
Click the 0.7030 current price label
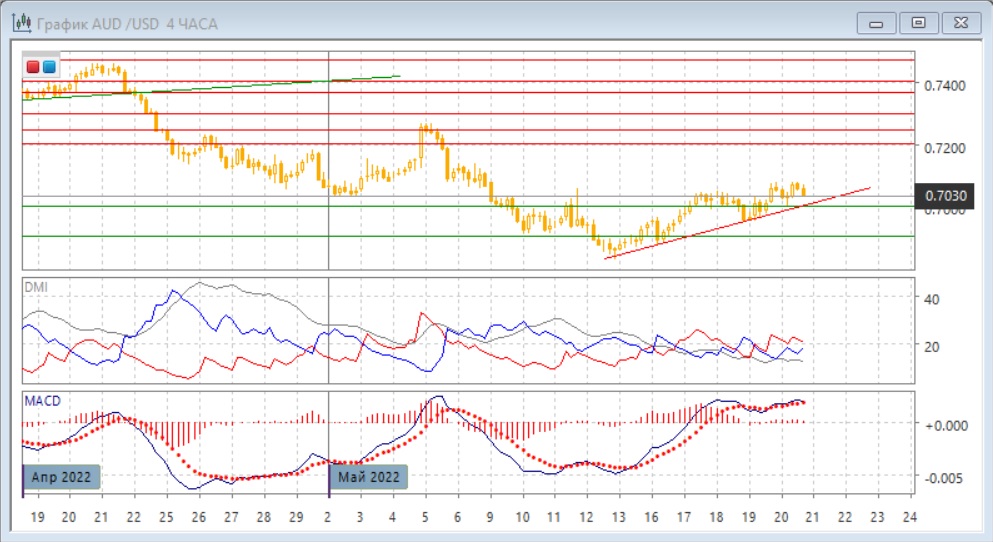[x=944, y=196]
